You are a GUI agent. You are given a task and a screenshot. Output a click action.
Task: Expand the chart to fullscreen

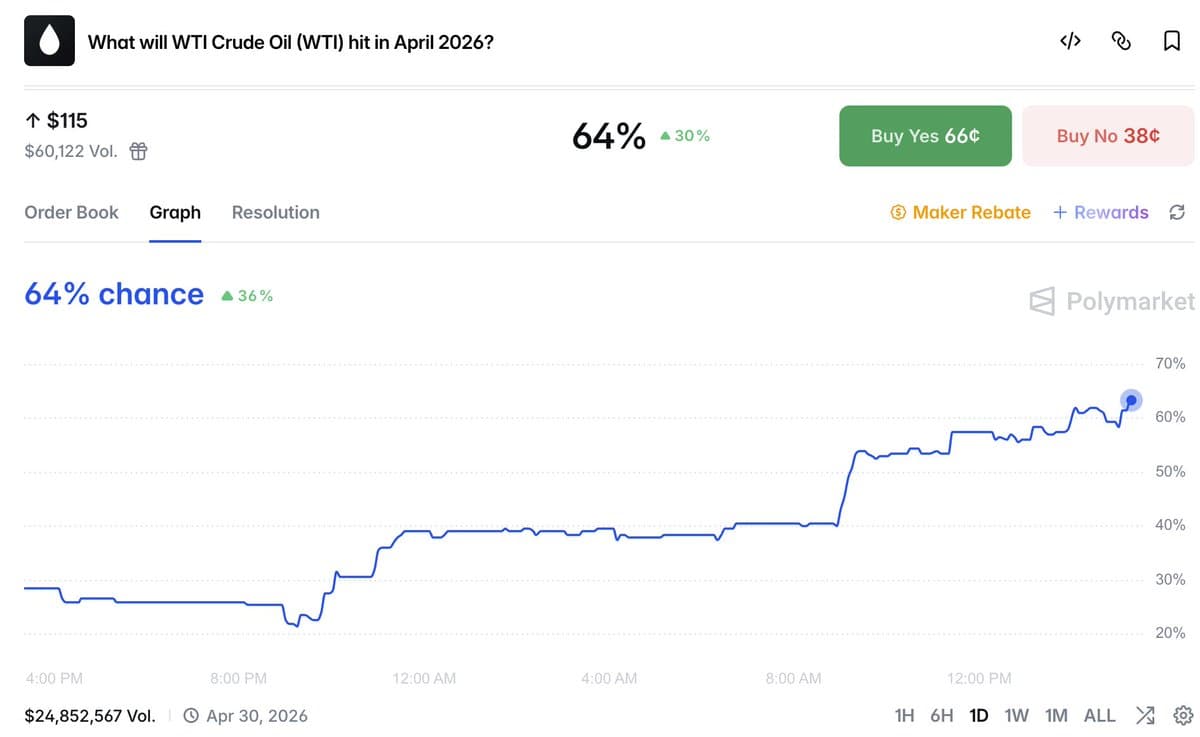1145,715
